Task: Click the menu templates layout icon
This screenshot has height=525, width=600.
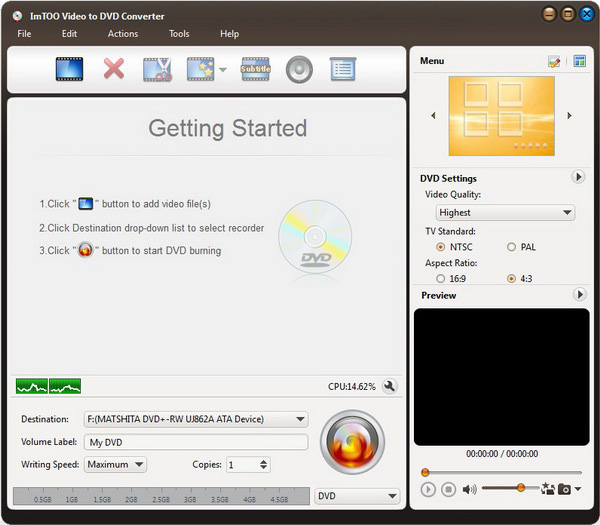Action: point(579,61)
